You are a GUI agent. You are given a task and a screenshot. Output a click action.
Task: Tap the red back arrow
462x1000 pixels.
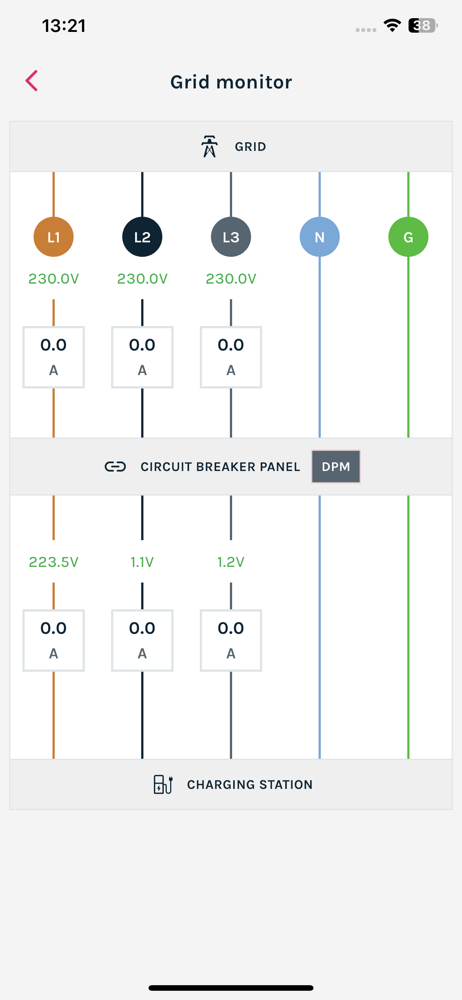click(x=32, y=81)
